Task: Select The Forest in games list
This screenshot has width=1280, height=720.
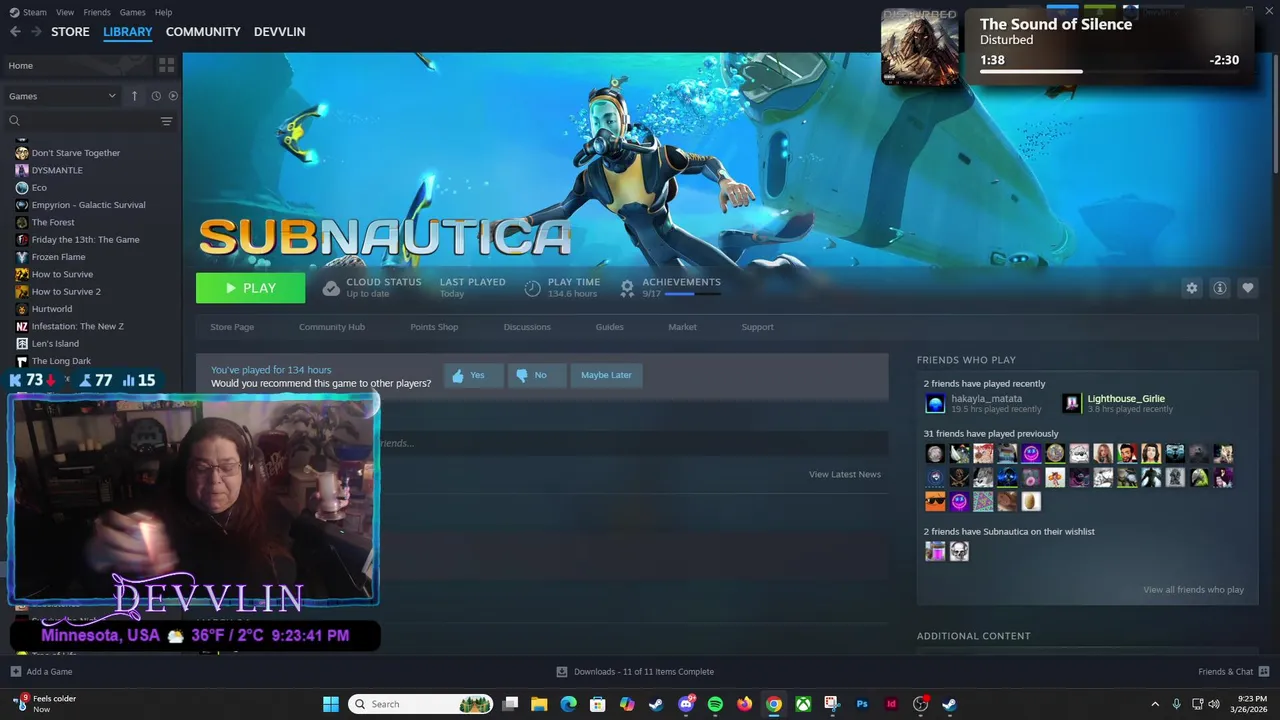Action: 53,222
